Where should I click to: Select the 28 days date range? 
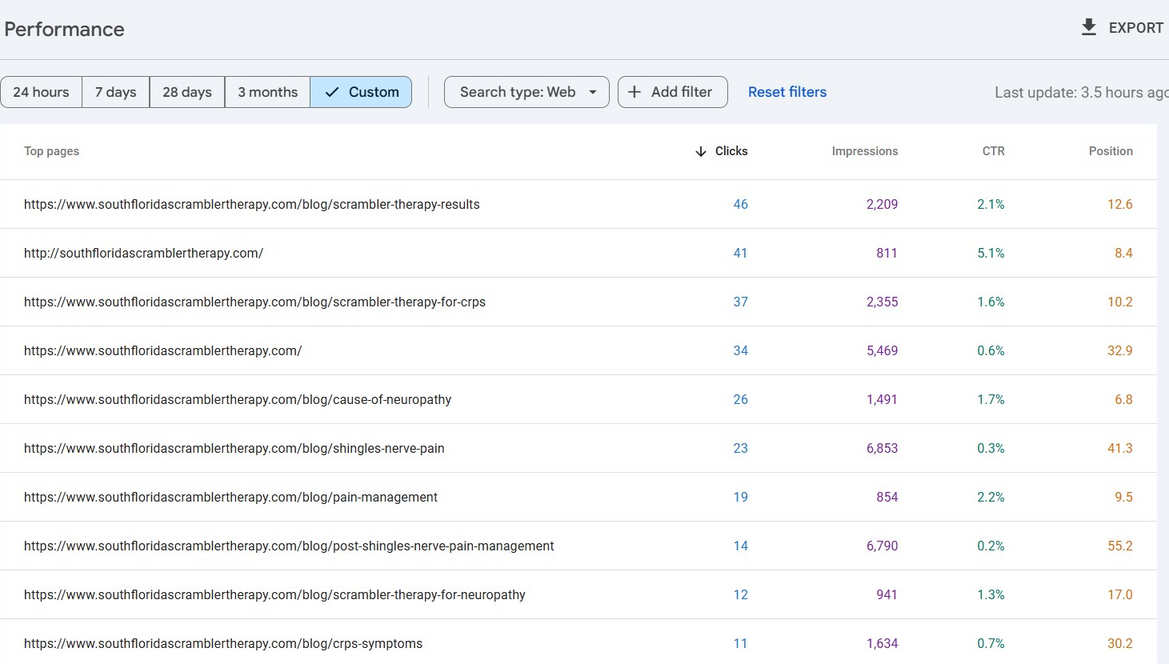(x=187, y=92)
